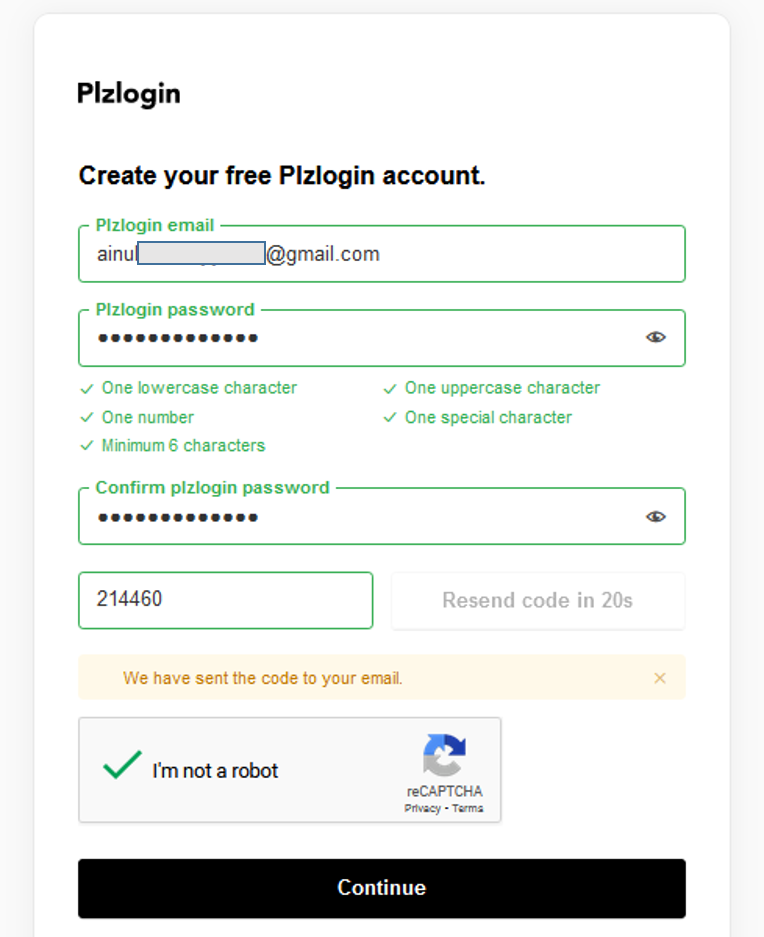764x937 pixels.
Task: Reveal the confirm password via eye icon
Action: [655, 516]
